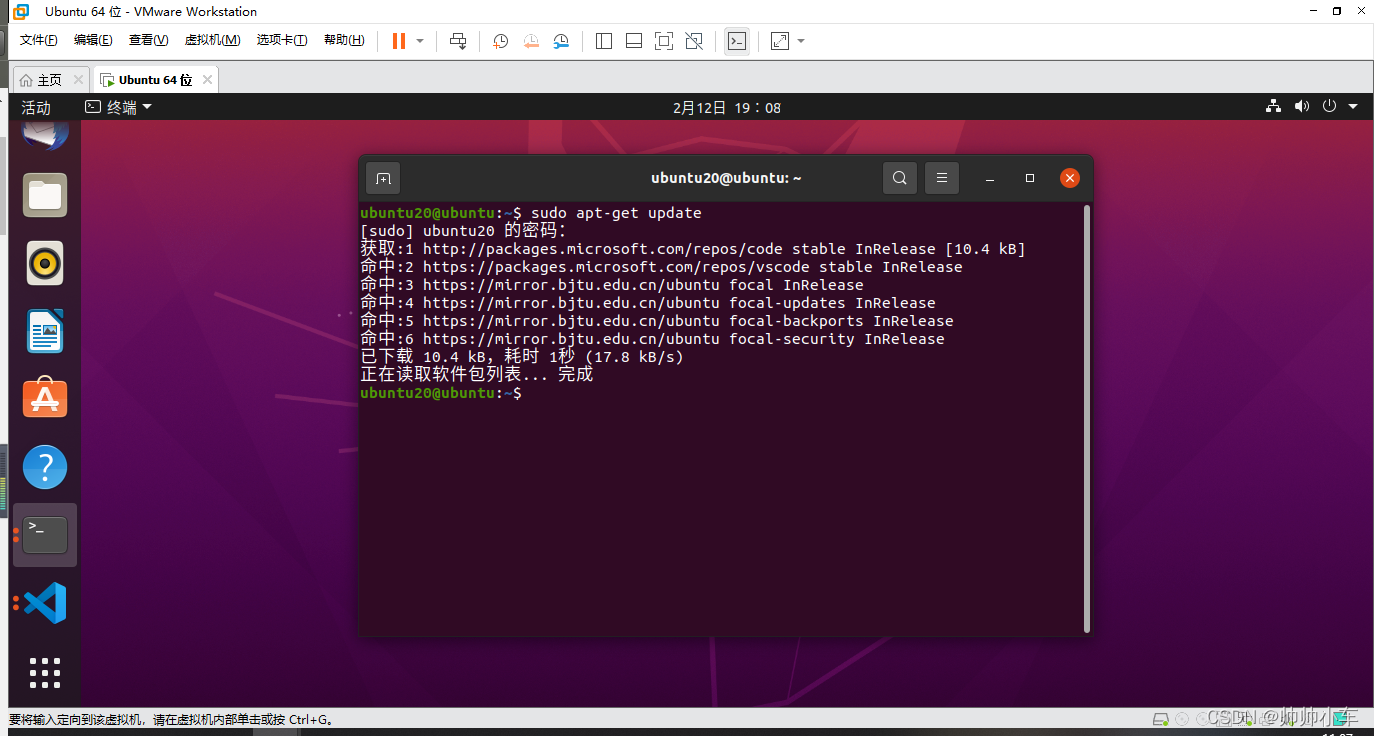The image size is (1374, 736).
Task: Expand the stretch display dropdown arrow
Action: click(801, 41)
